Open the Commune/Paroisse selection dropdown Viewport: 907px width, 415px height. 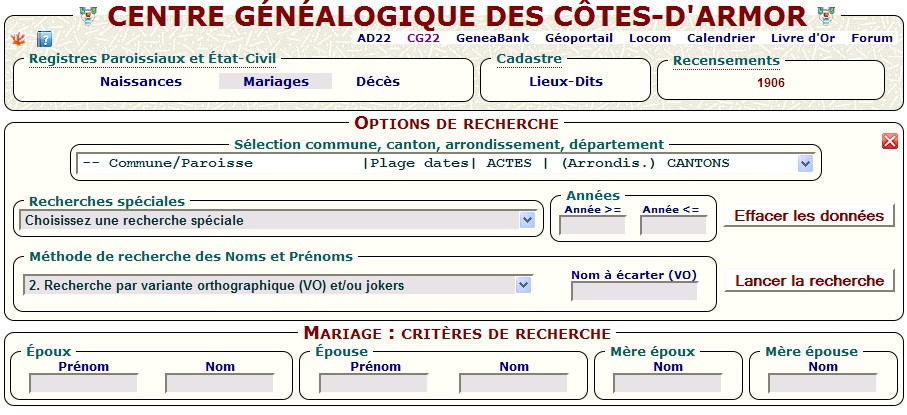[805, 163]
